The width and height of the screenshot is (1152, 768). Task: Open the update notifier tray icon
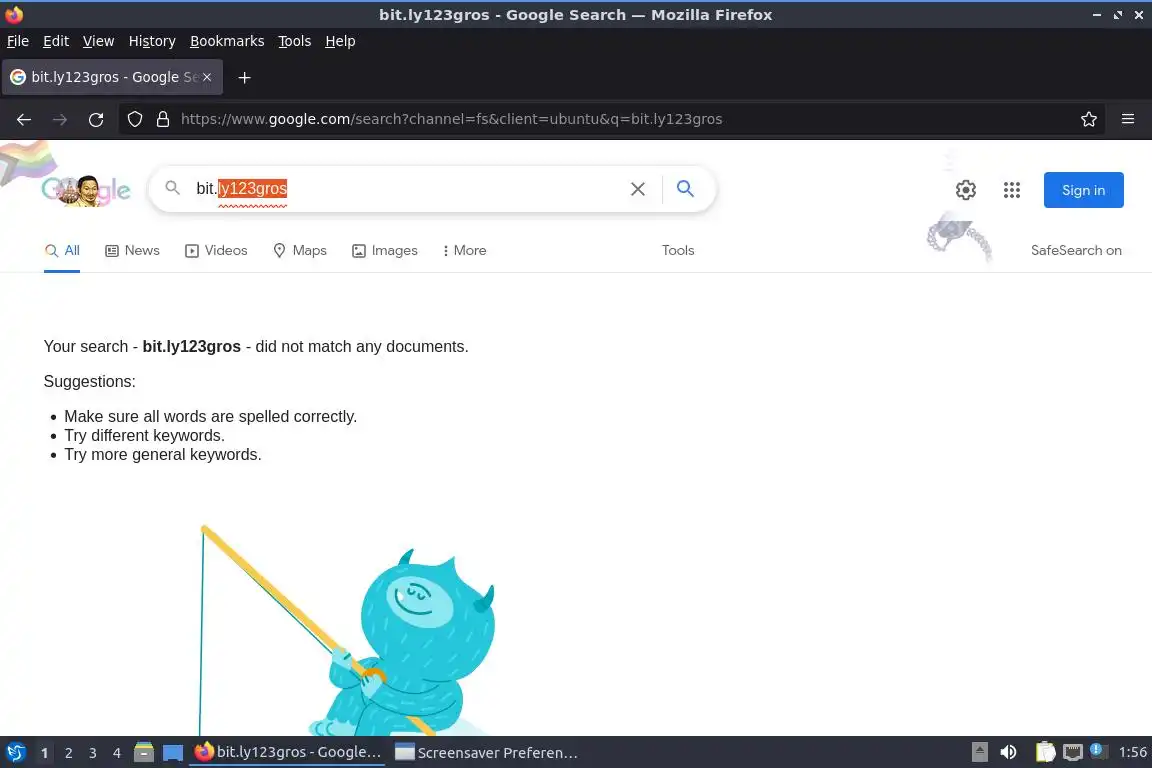click(1097, 750)
